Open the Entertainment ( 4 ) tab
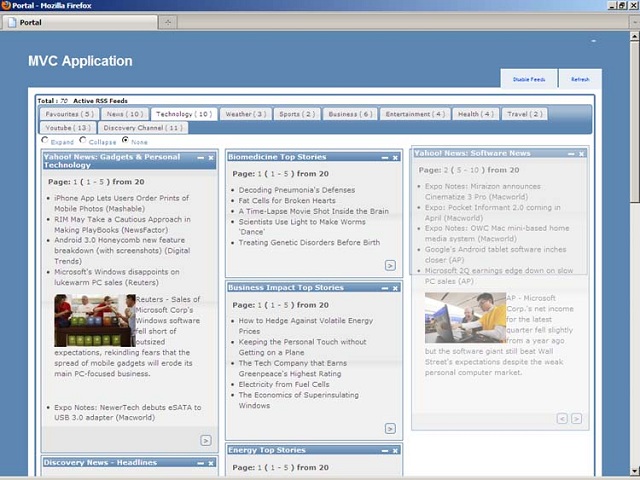This screenshot has height=480, width=640. [x=415, y=114]
